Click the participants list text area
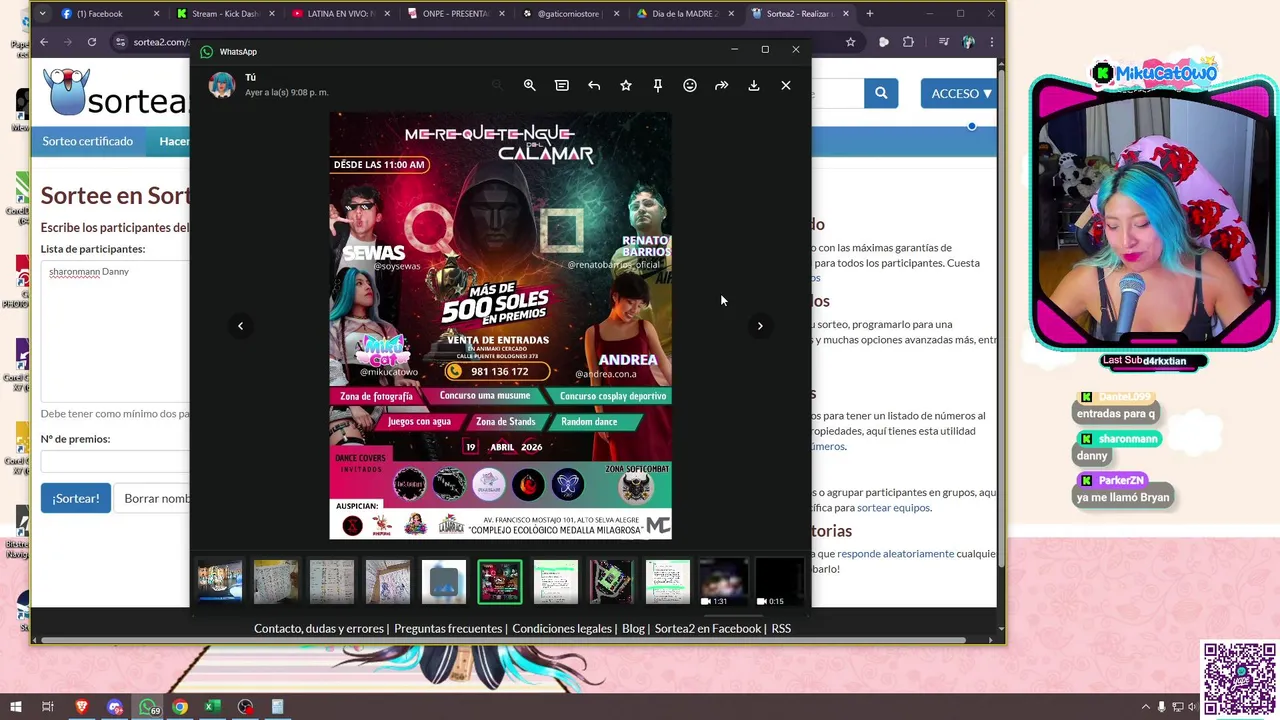Viewport: 1280px width, 720px height. [x=115, y=330]
